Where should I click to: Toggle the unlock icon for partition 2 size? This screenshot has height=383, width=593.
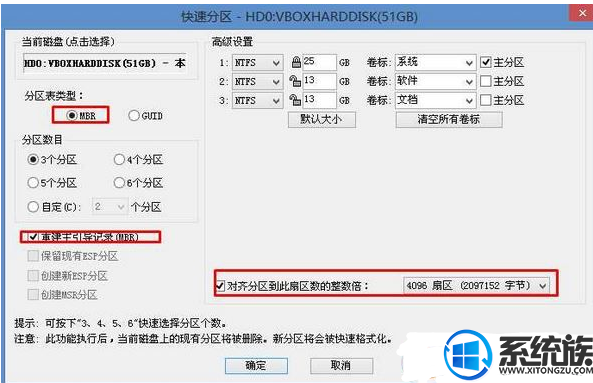[x=295, y=81]
